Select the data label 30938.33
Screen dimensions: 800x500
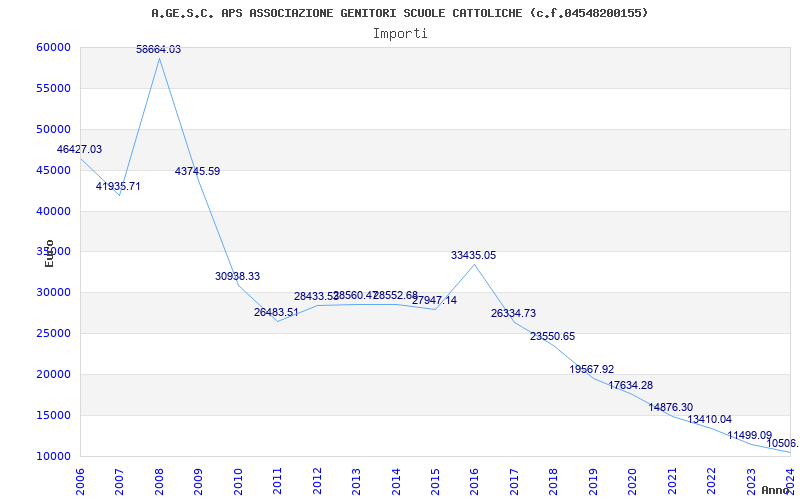coord(237,276)
